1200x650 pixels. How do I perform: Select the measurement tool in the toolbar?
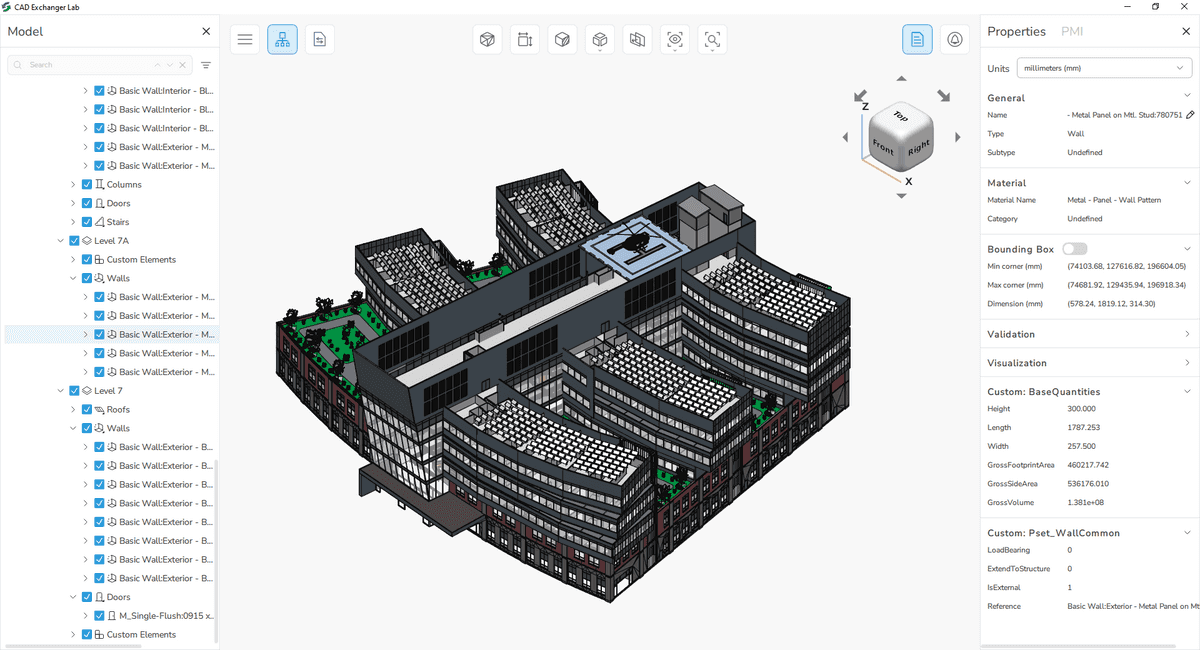[524, 39]
